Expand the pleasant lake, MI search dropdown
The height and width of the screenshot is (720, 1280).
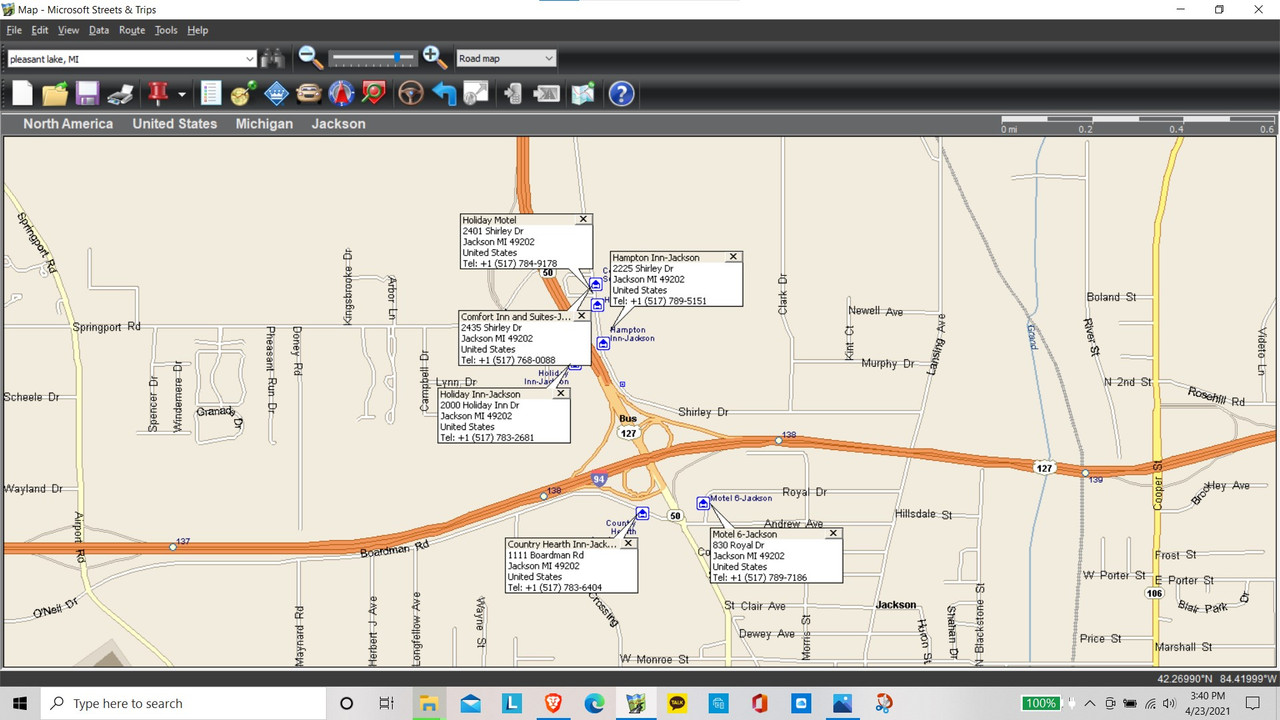[249, 59]
